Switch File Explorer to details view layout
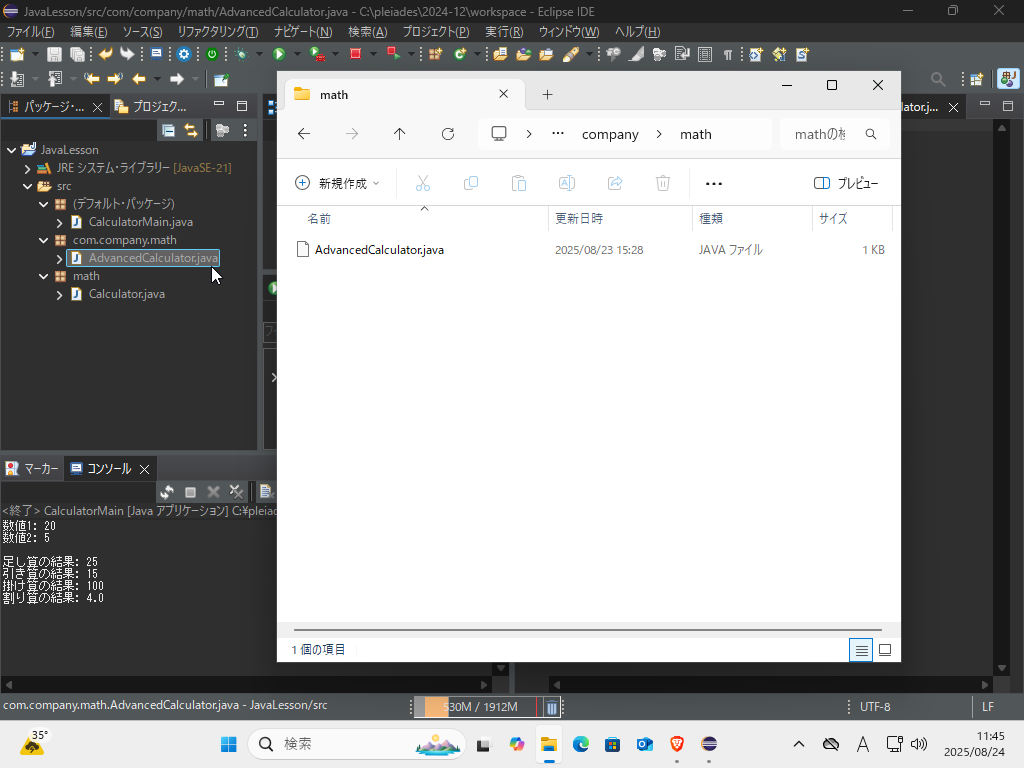Viewport: 1024px width, 768px height. point(861,650)
